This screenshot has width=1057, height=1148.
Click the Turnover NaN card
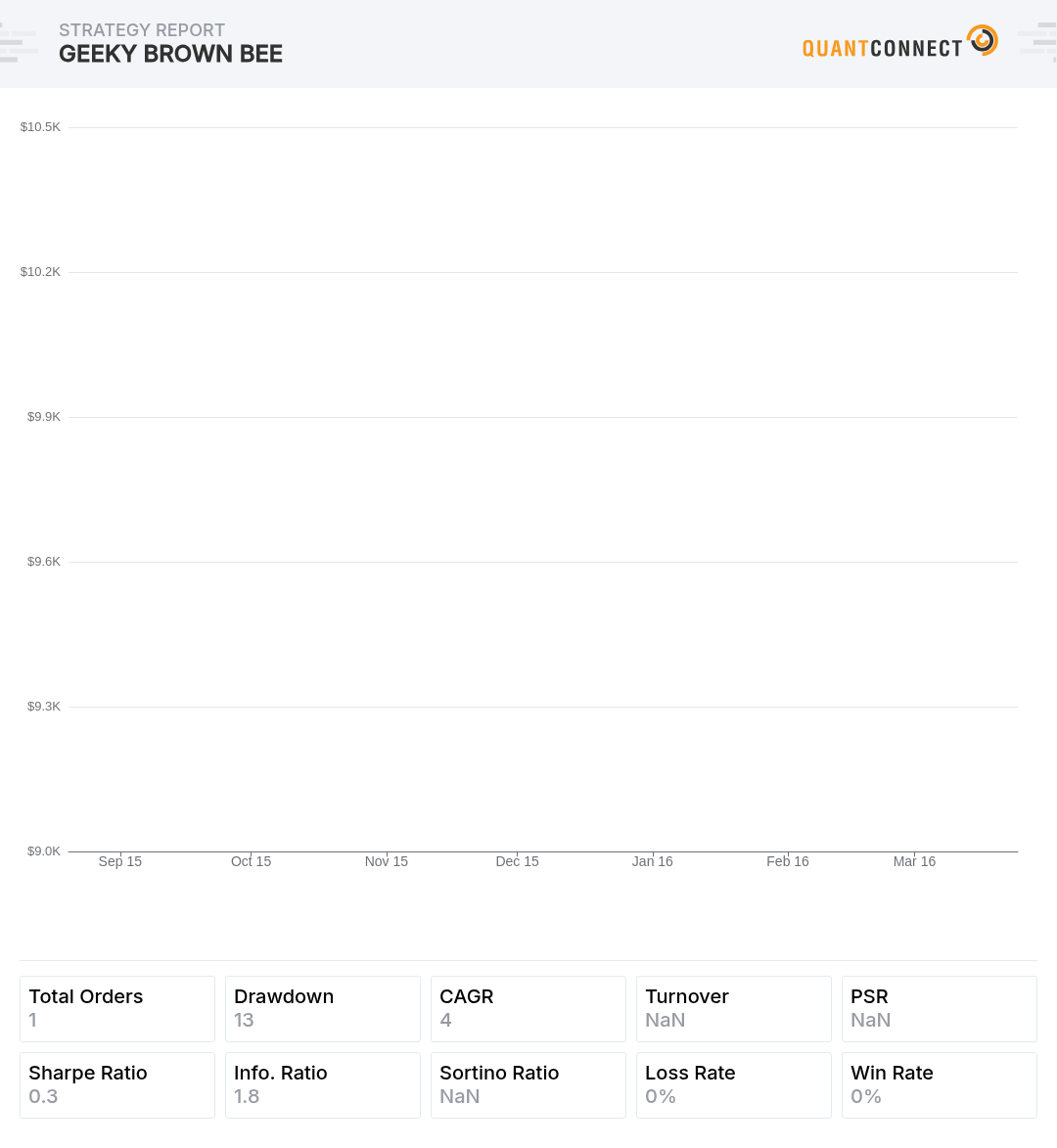pos(734,1008)
